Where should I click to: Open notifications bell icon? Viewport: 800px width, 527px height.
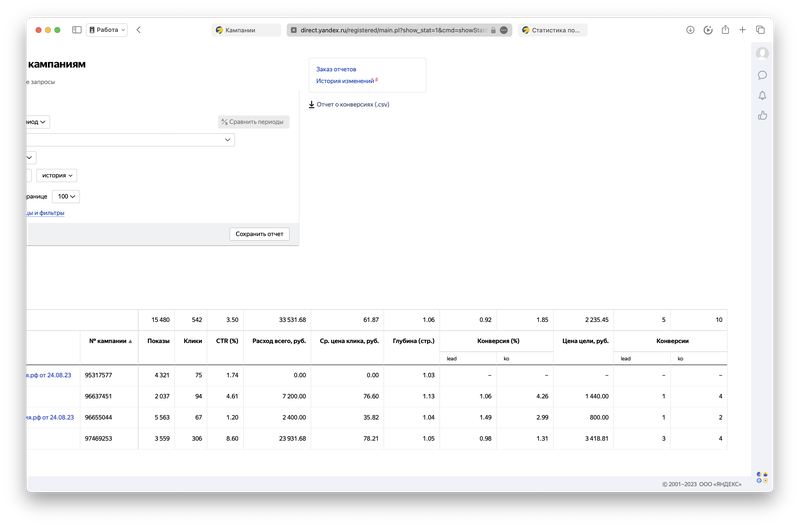coord(762,95)
